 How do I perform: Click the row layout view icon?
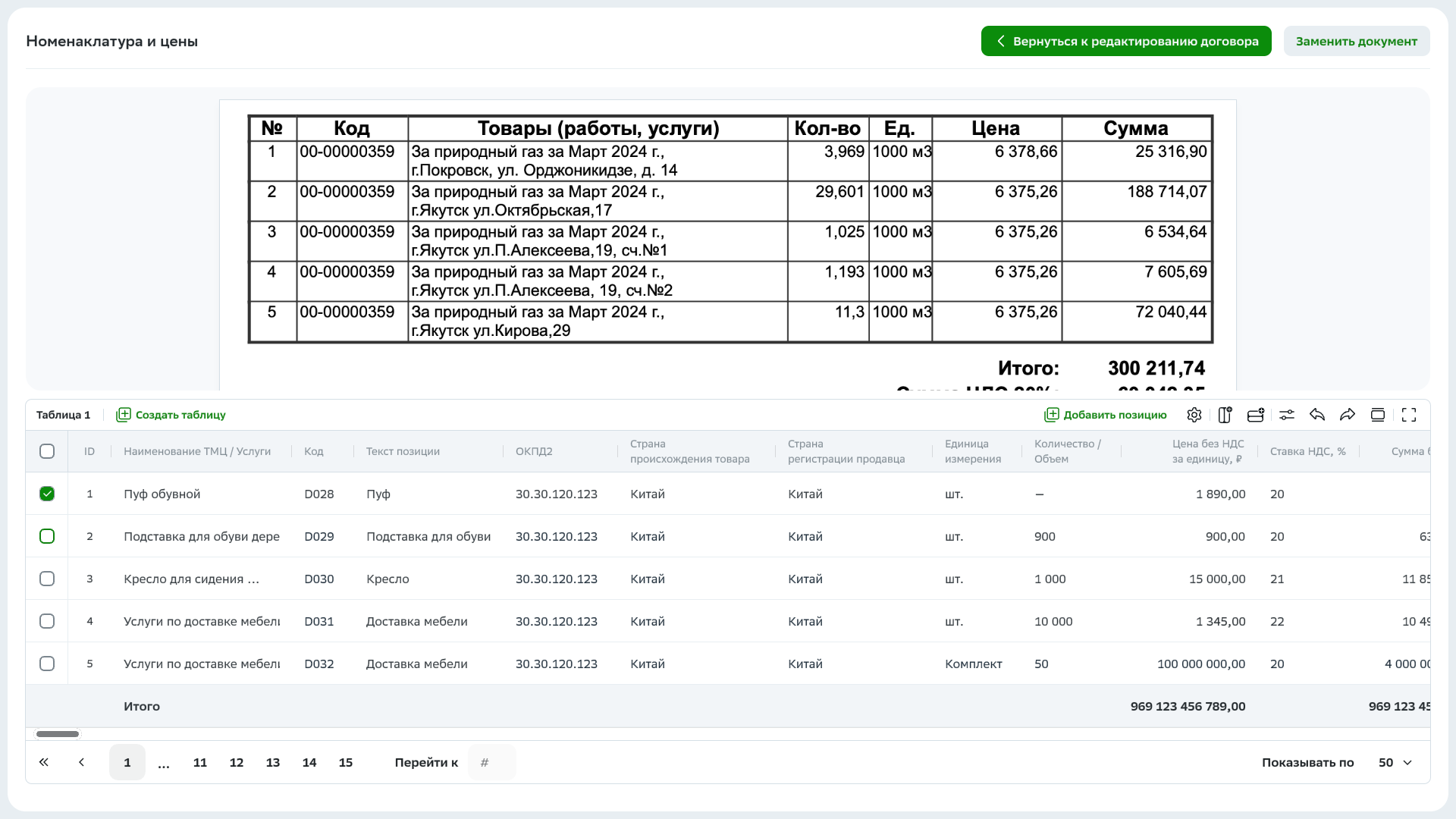click(1378, 415)
